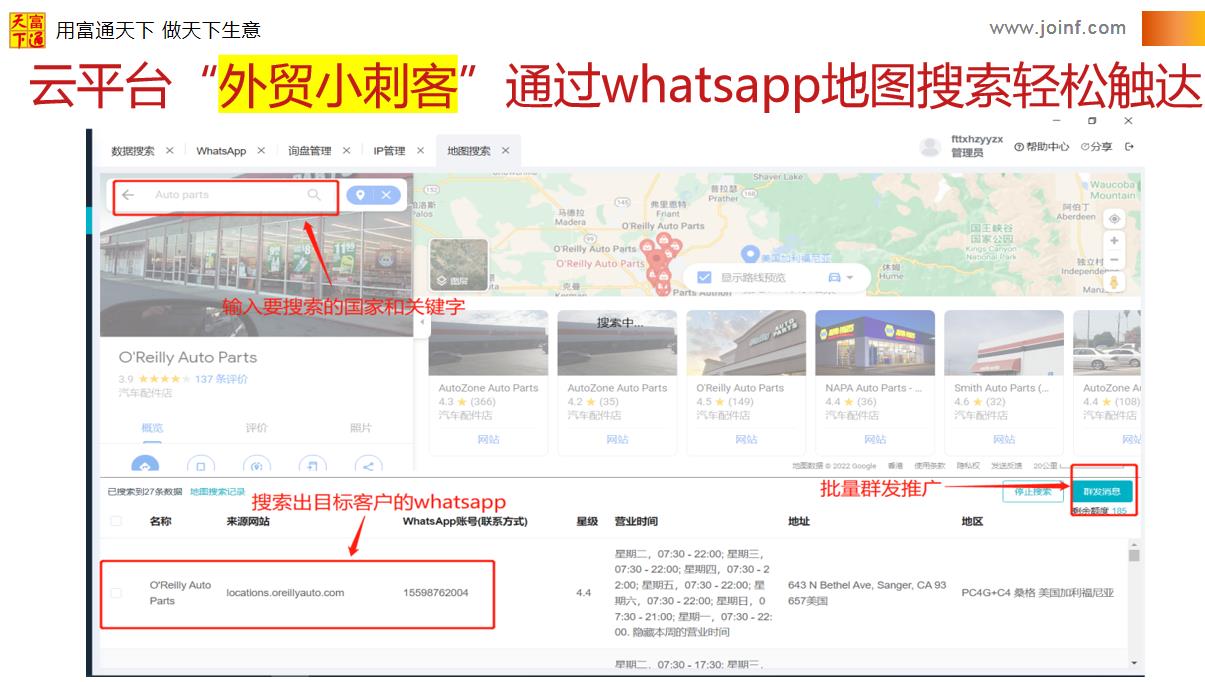Click the table scrollbar down arrow
This screenshot has width=1205, height=682.
(1133, 662)
